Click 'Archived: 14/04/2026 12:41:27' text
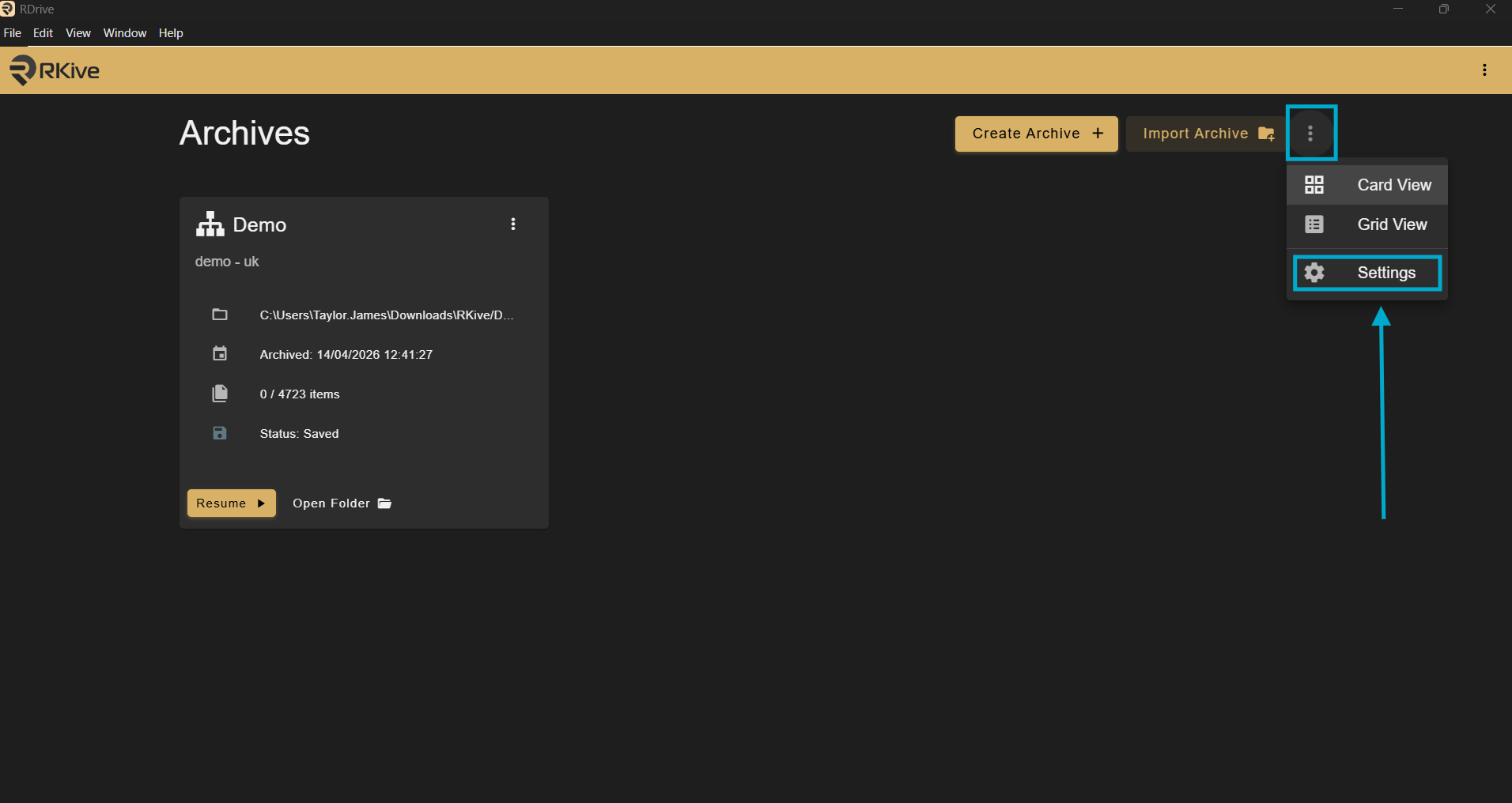 346,354
